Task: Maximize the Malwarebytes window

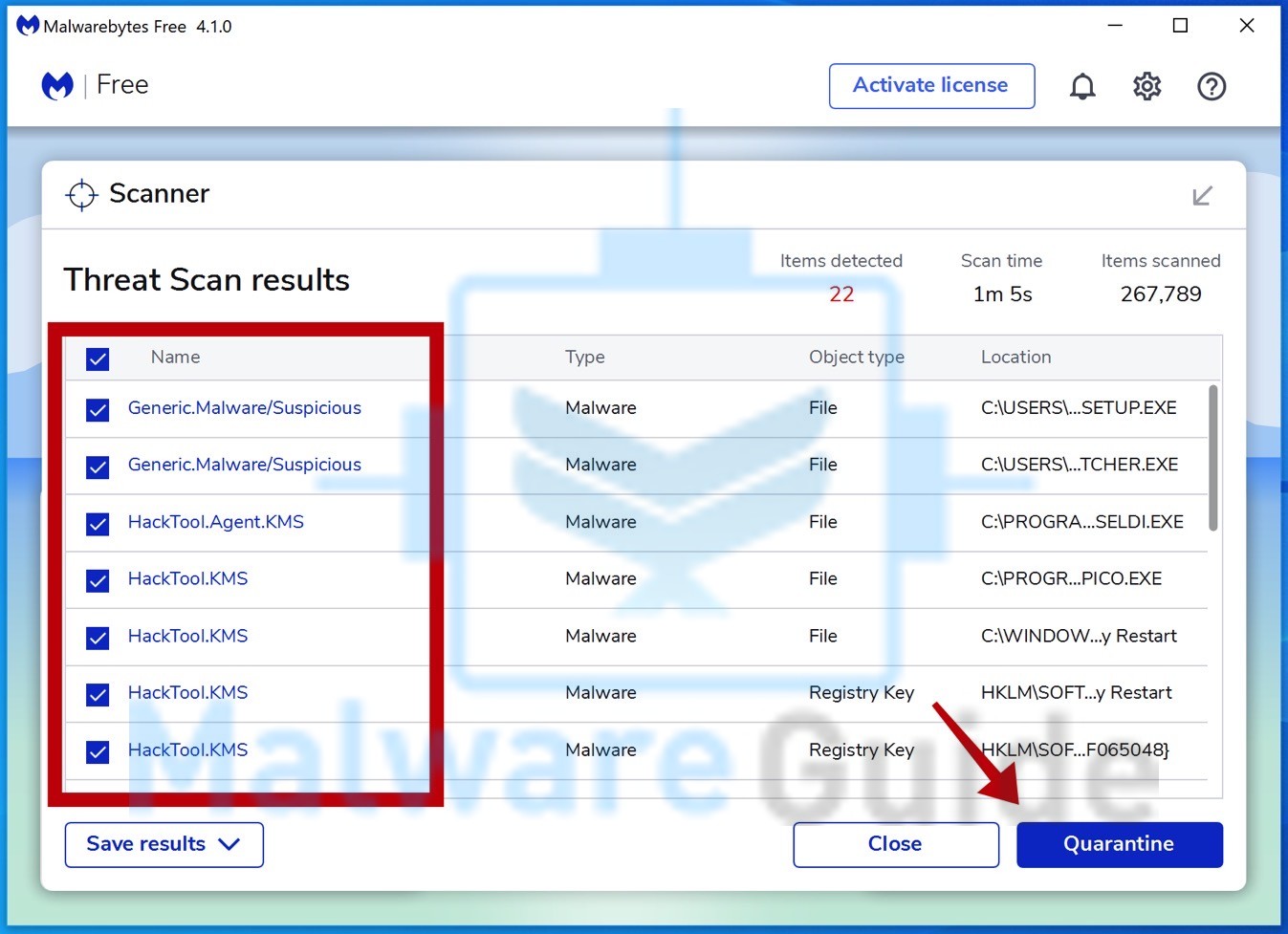Action: pos(1181,26)
